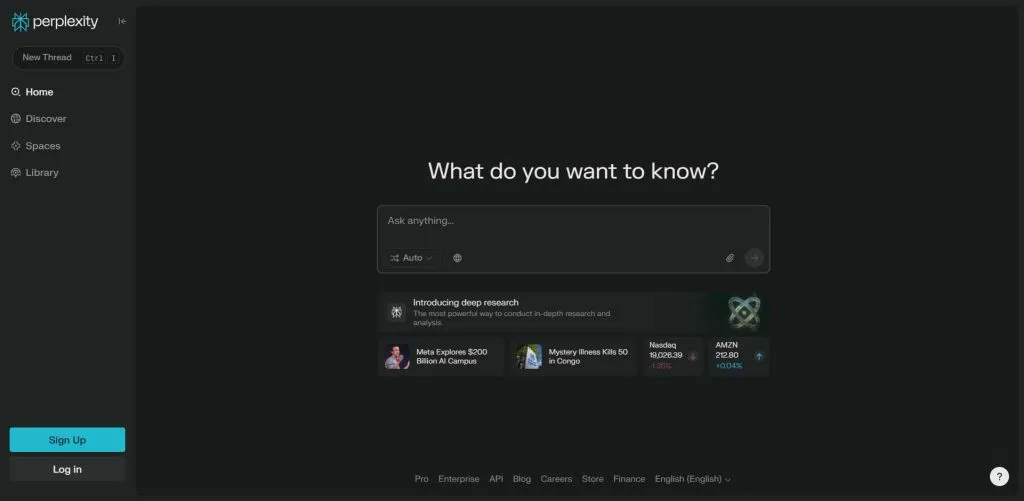Collapse the sidebar with the arrow icon
Screen dimensions: 1024x501
pyautogui.click(x=122, y=21)
